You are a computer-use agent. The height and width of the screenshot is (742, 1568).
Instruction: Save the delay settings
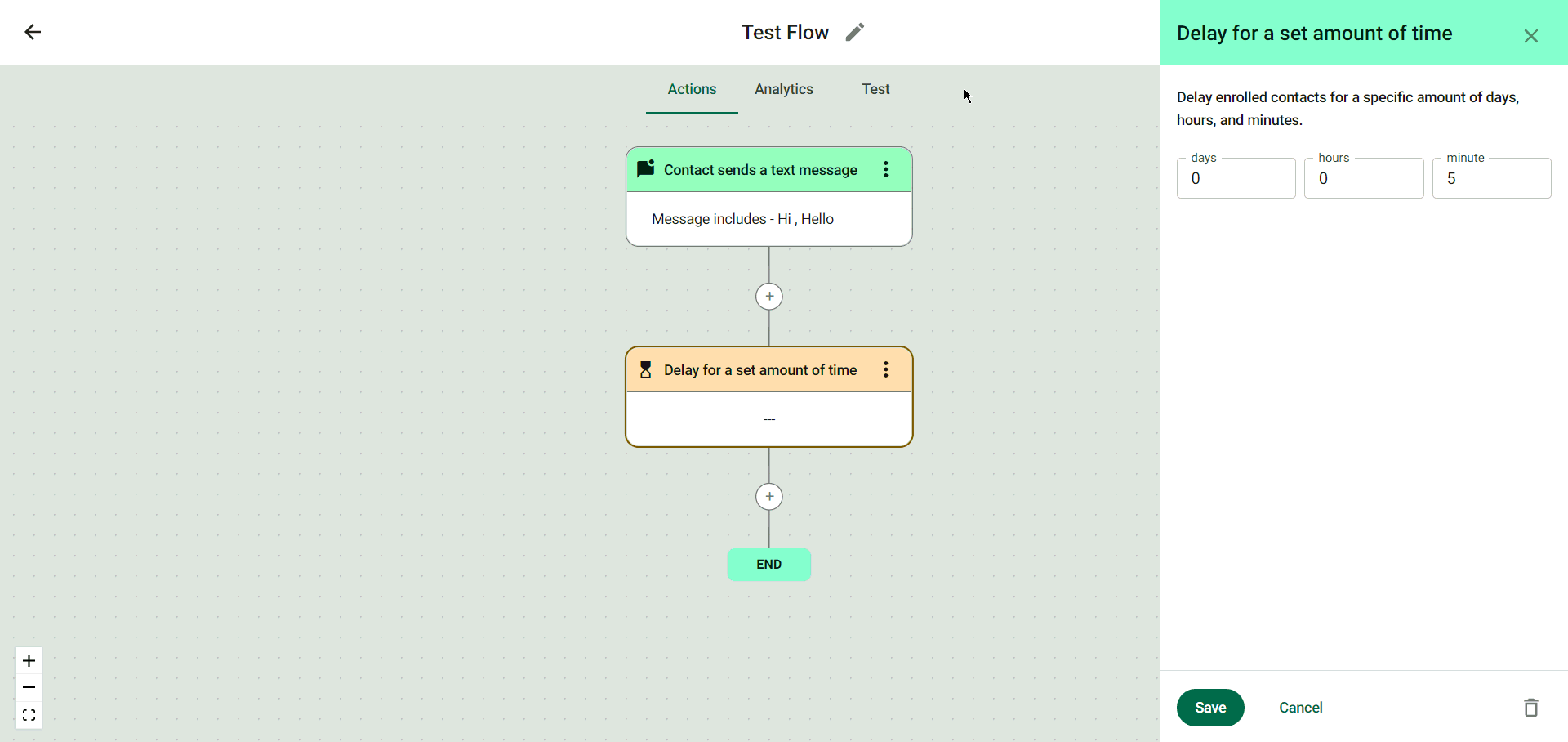click(x=1210, y=708)
